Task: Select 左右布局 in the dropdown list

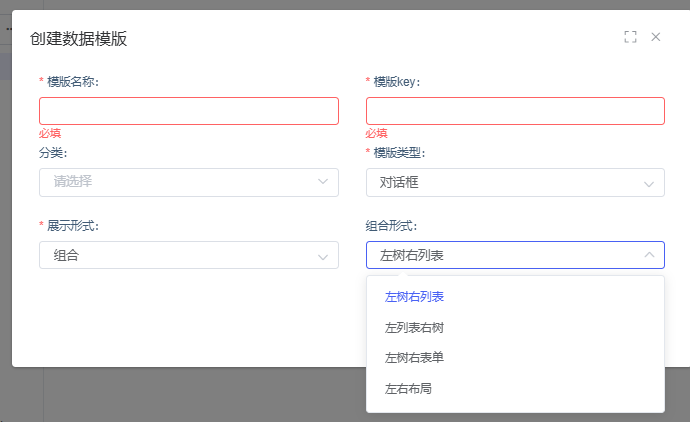Action: pos(408,388)
